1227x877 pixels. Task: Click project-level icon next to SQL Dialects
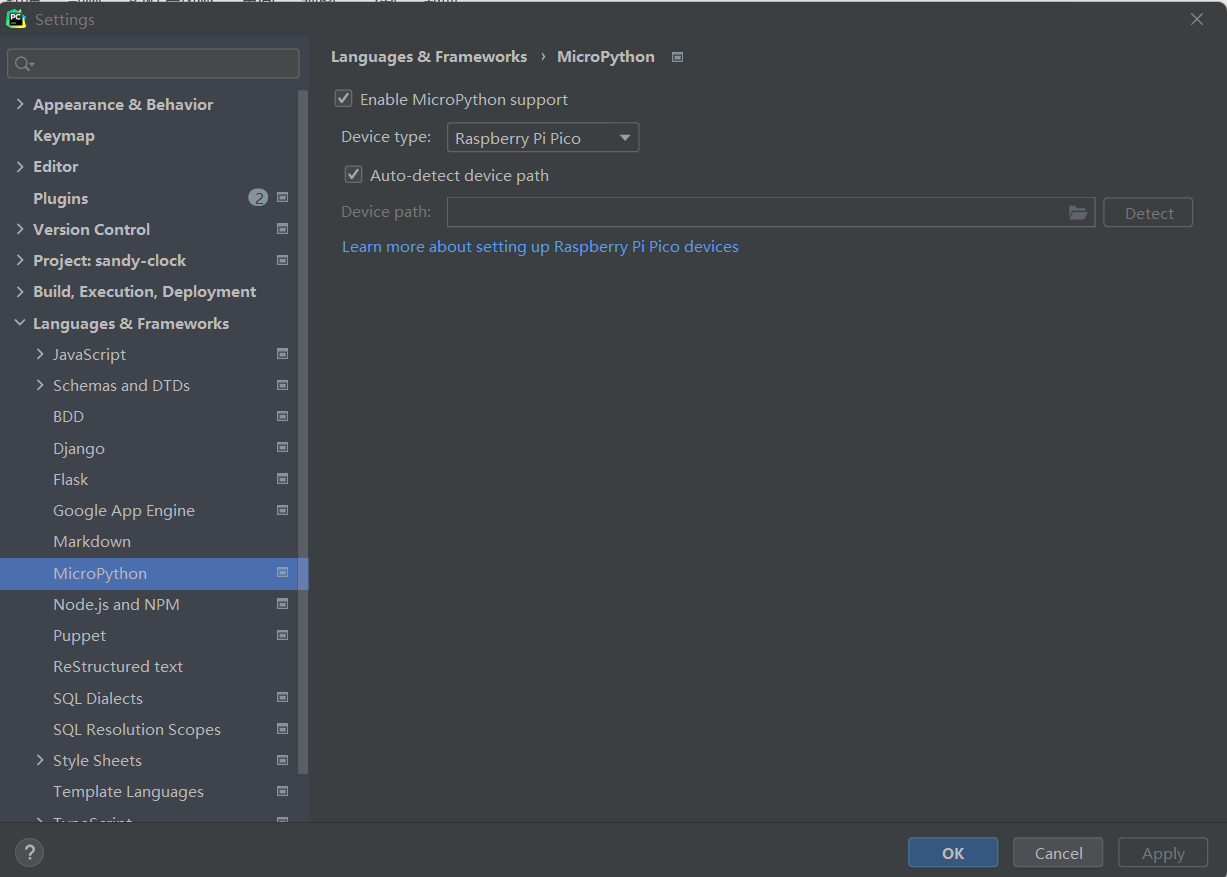(282, 698)
